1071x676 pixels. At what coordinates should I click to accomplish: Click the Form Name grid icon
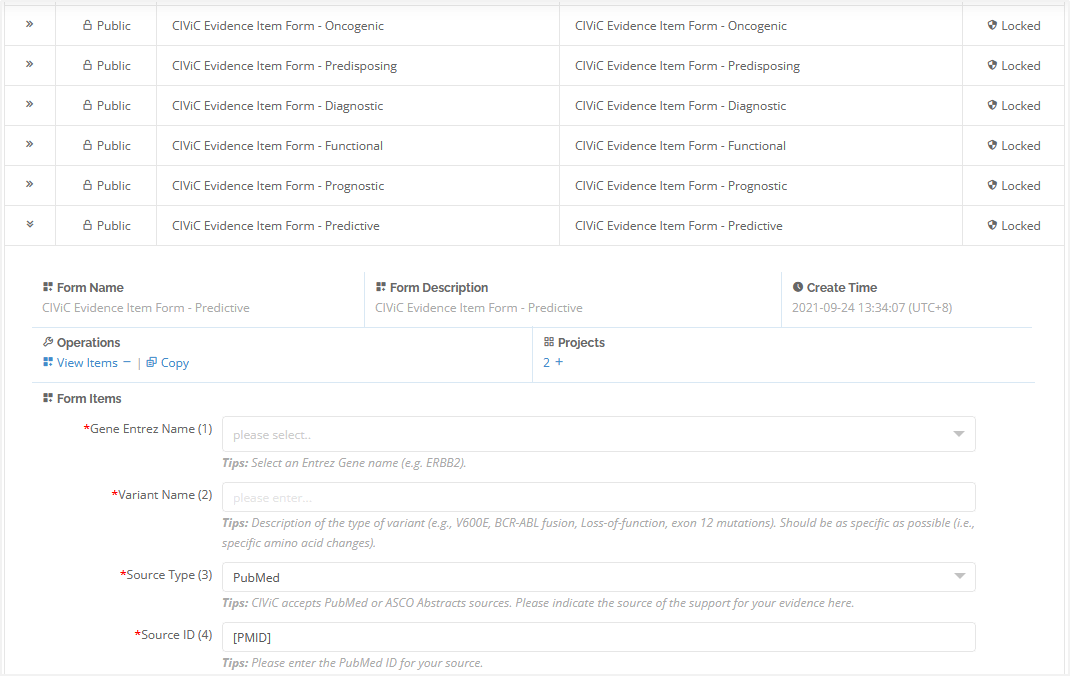click(x=48, y=287)
